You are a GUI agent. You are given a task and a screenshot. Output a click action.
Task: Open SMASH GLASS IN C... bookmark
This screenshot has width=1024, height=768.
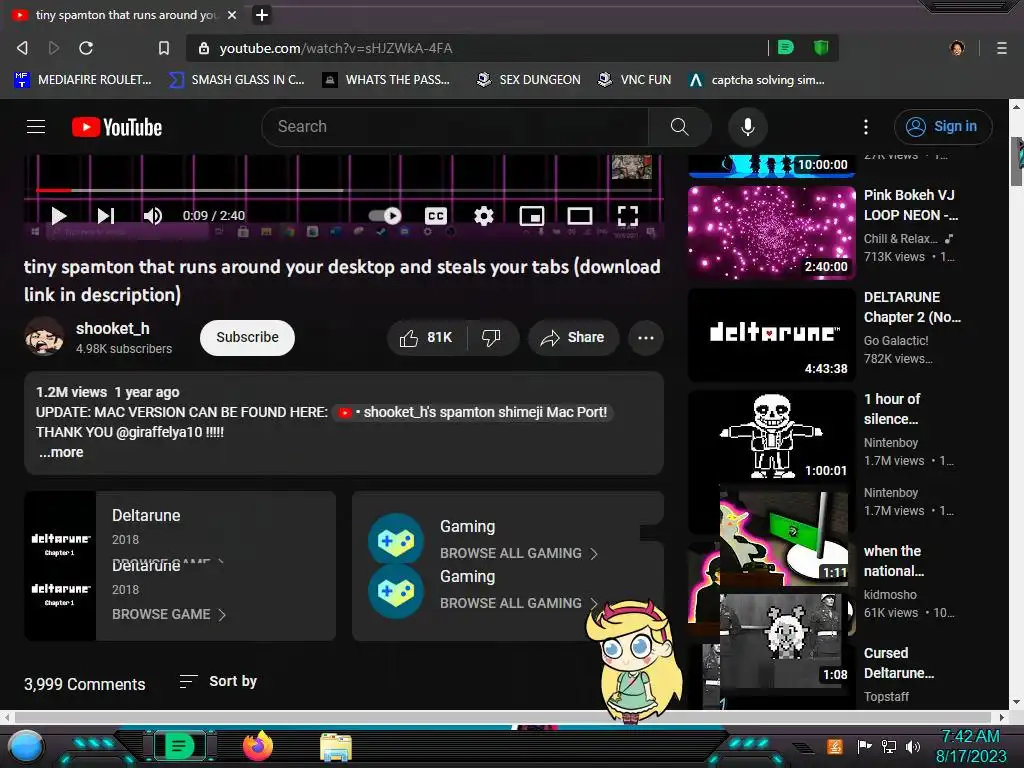pyautogui.click(x=236, y=80)
